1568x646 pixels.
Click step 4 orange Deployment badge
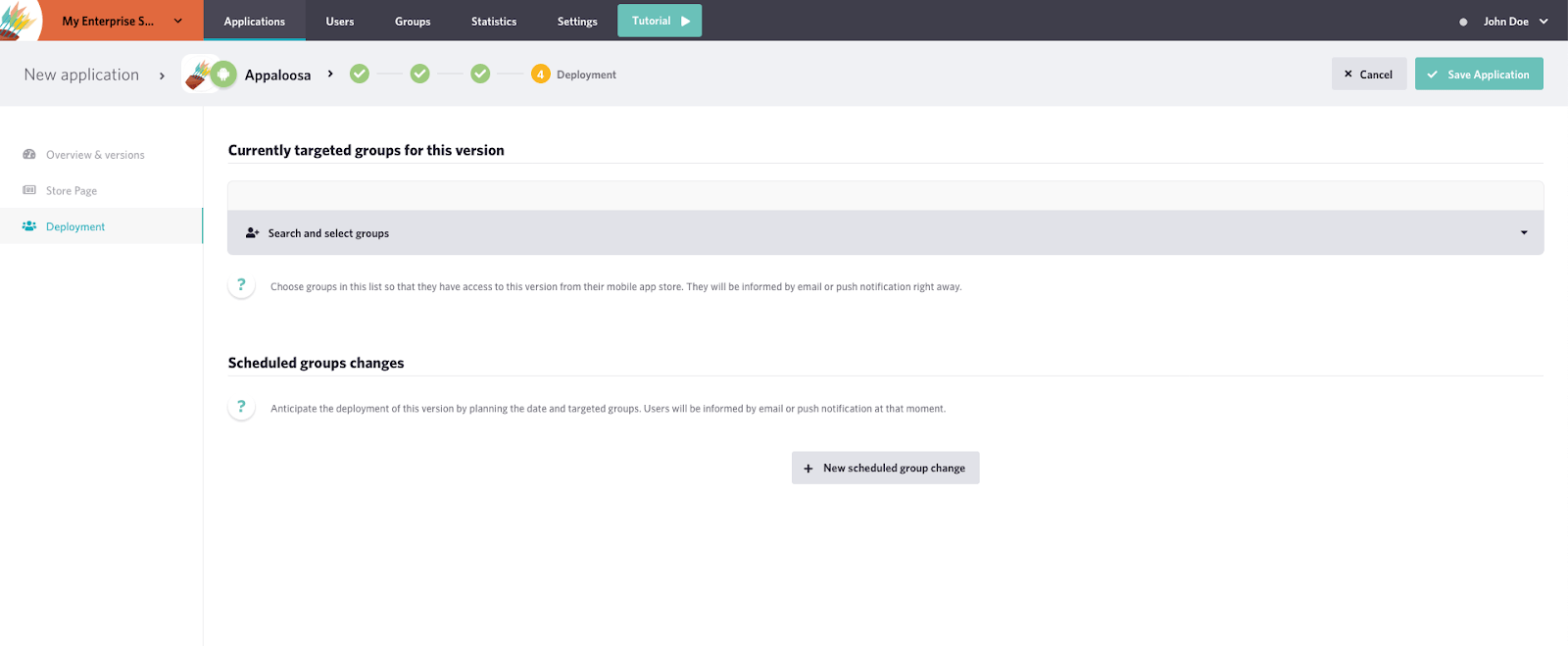tap(540, 74)
